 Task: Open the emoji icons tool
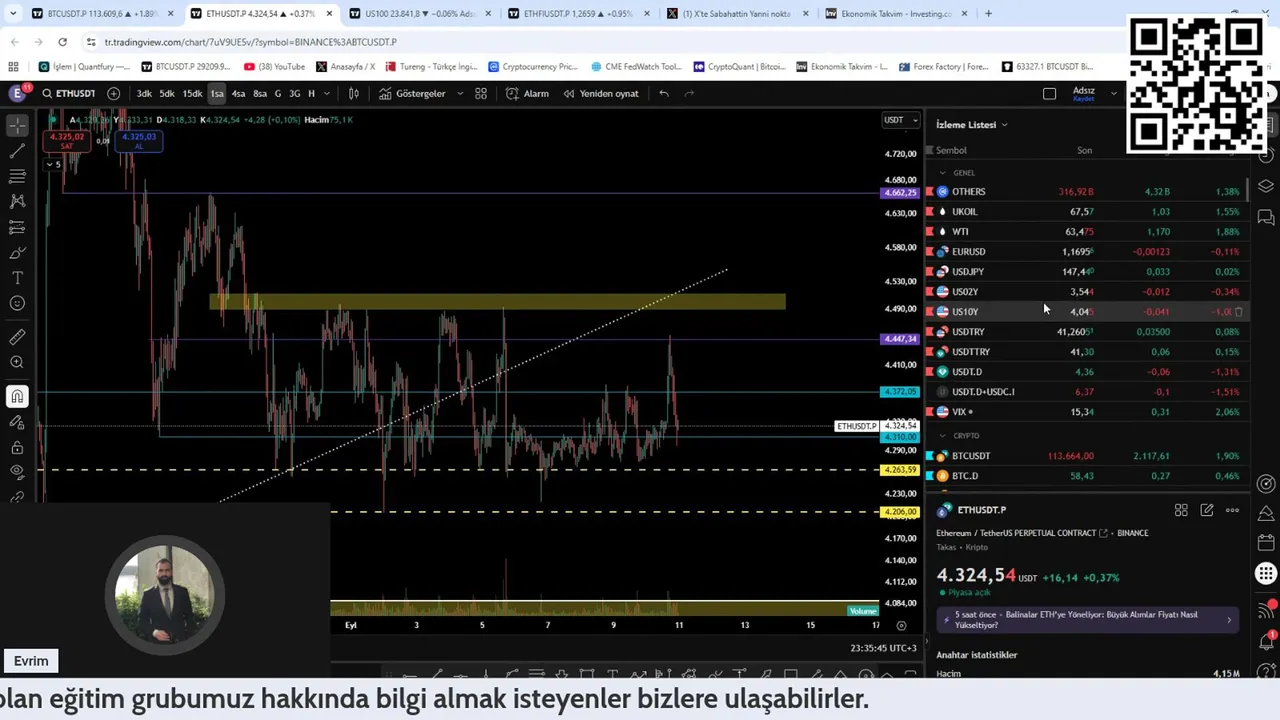click(x=17, y=303)
